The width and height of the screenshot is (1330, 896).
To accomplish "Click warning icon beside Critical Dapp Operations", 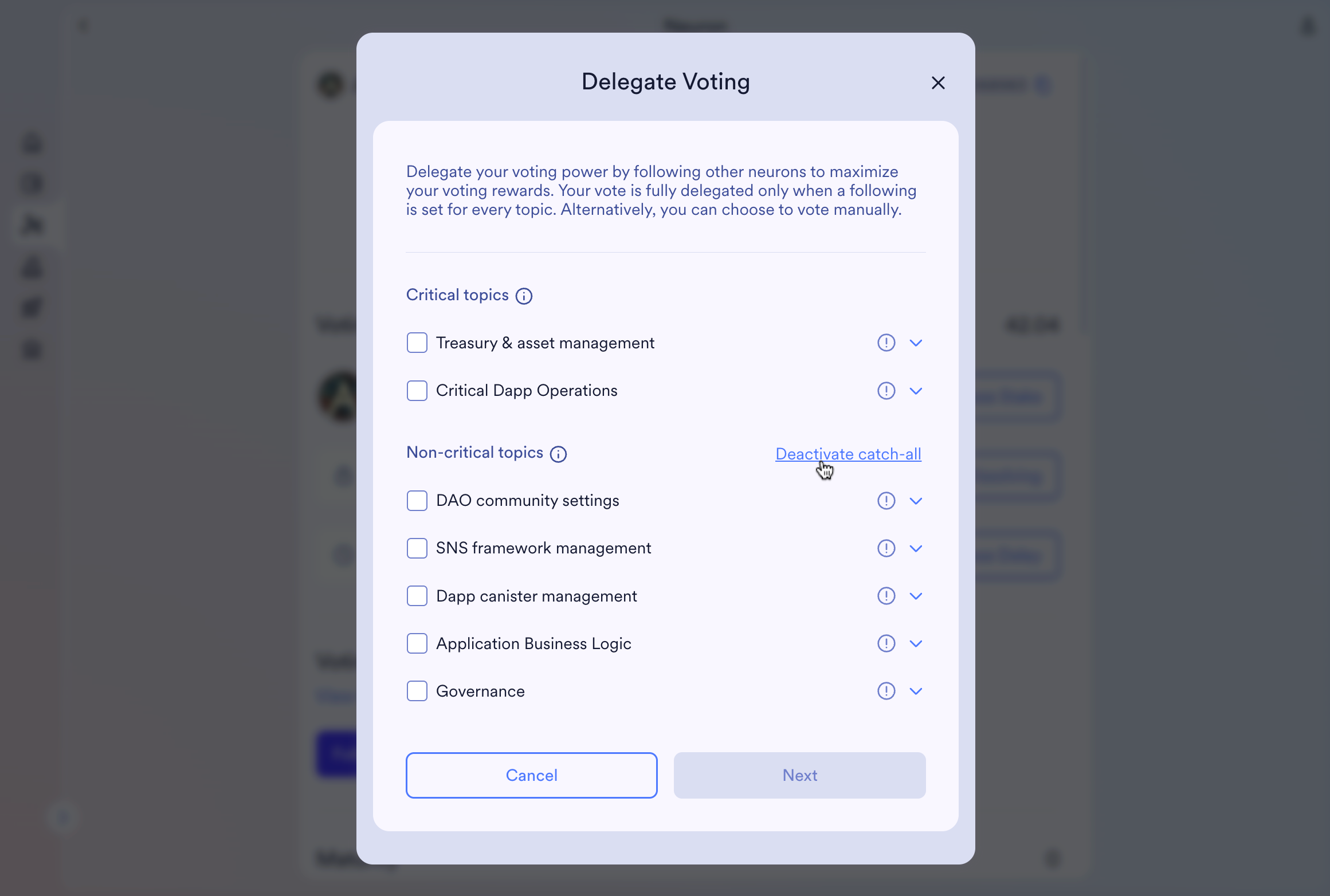I will pyautogui.click(x=886, y=391).
